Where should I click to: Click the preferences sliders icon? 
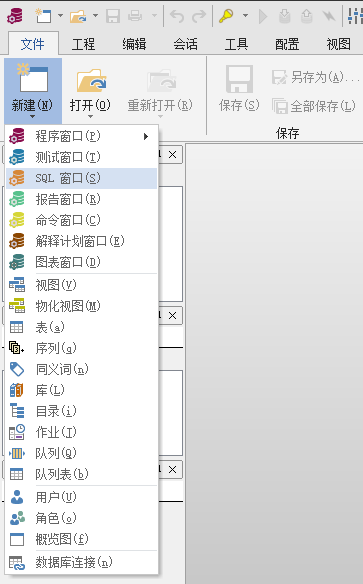pos(355,16)
